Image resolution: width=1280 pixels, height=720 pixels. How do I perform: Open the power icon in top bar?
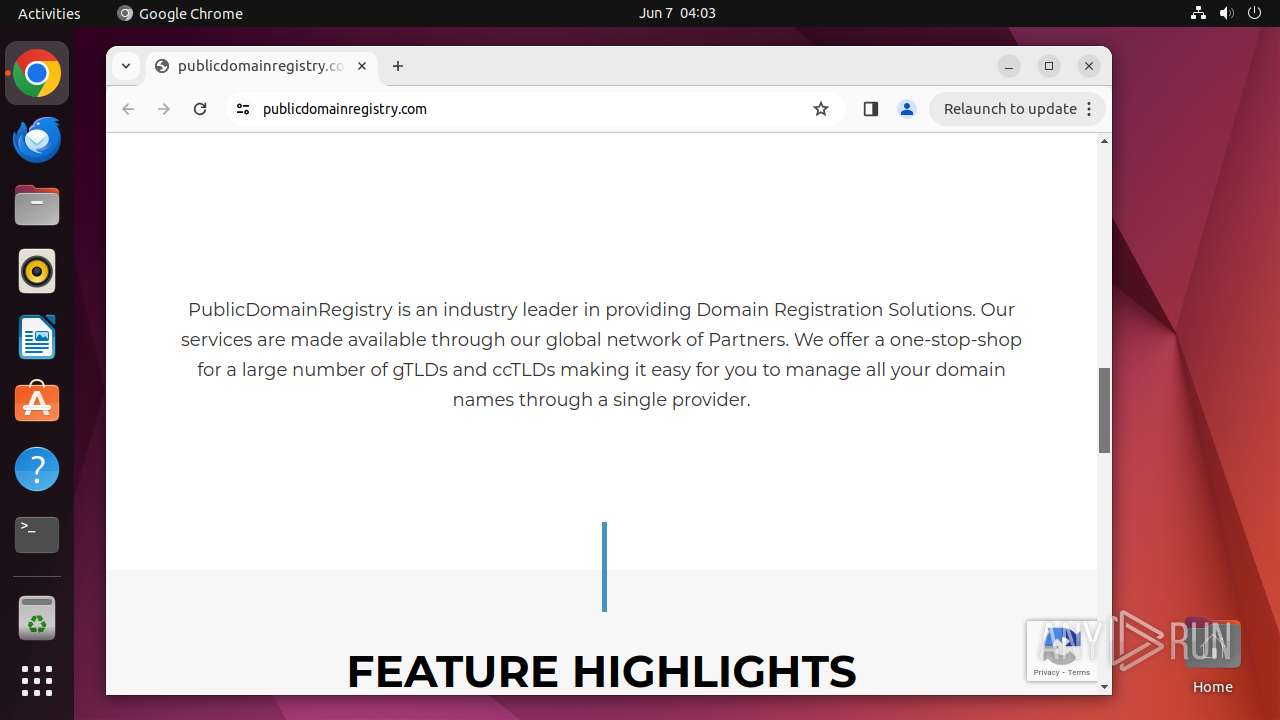click(x=1254, y=13)
